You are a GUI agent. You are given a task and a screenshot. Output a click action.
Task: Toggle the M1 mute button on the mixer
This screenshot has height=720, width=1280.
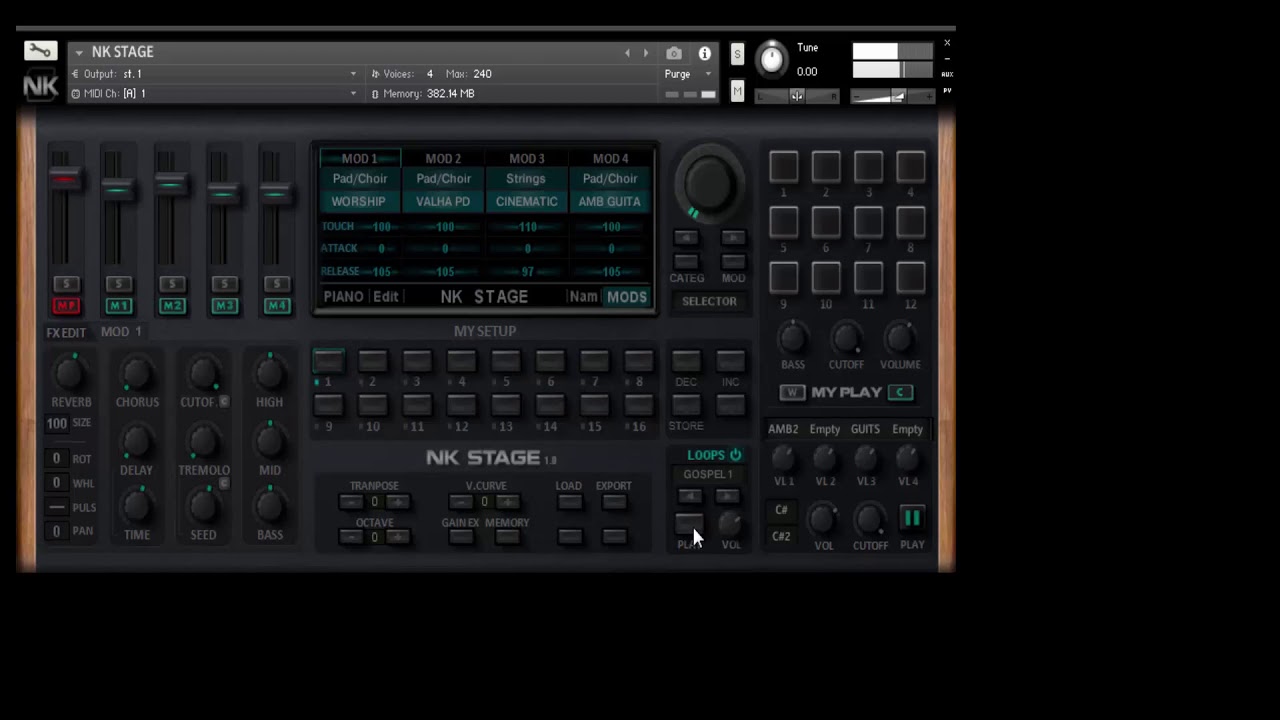click(x=118, y=306)
